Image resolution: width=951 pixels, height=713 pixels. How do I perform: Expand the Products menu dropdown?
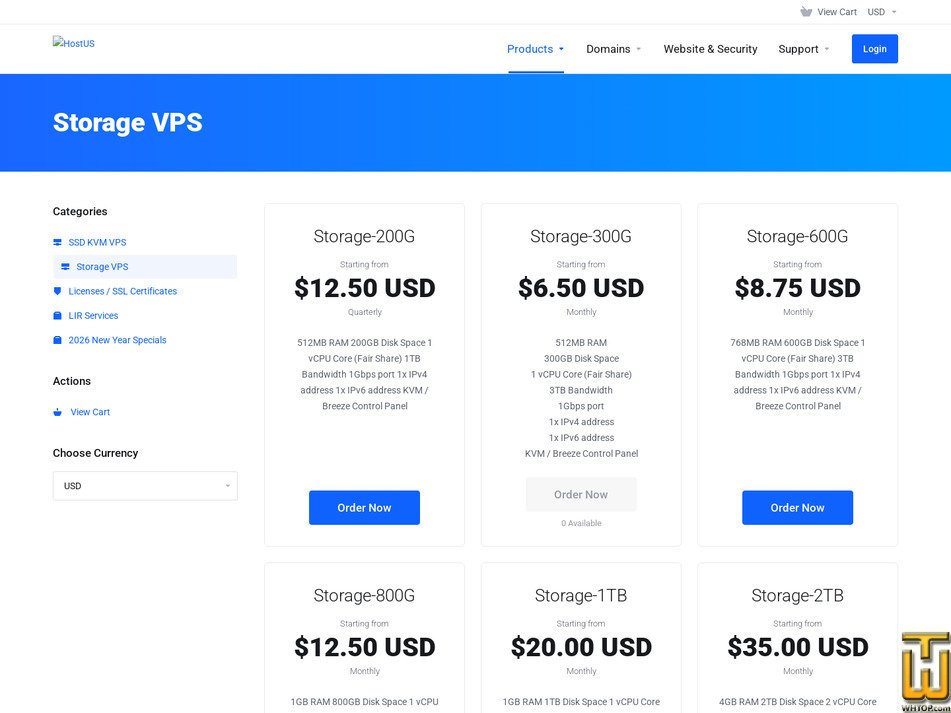tap(536, 49)
